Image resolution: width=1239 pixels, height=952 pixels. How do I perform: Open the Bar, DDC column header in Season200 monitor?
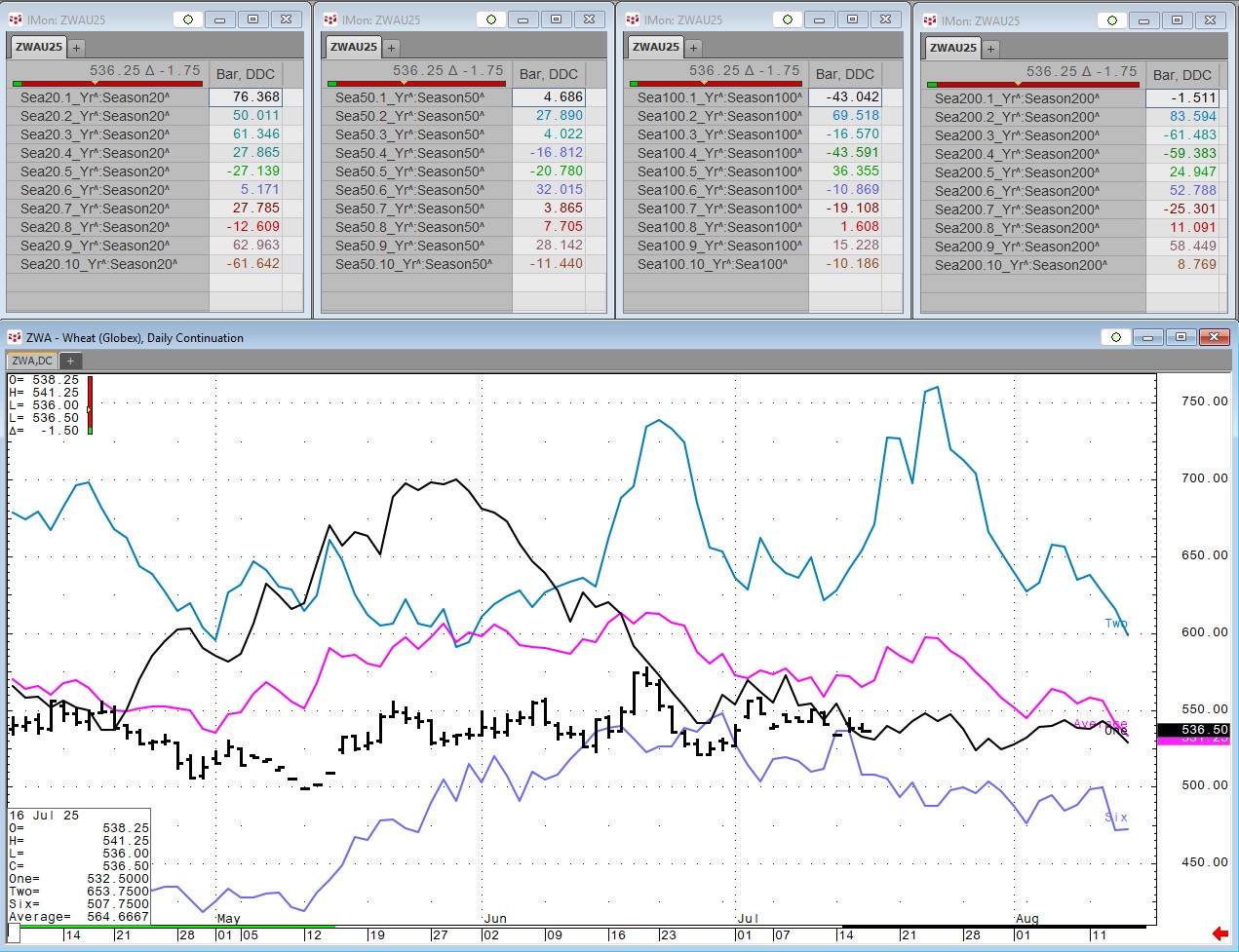(1181, 75)
